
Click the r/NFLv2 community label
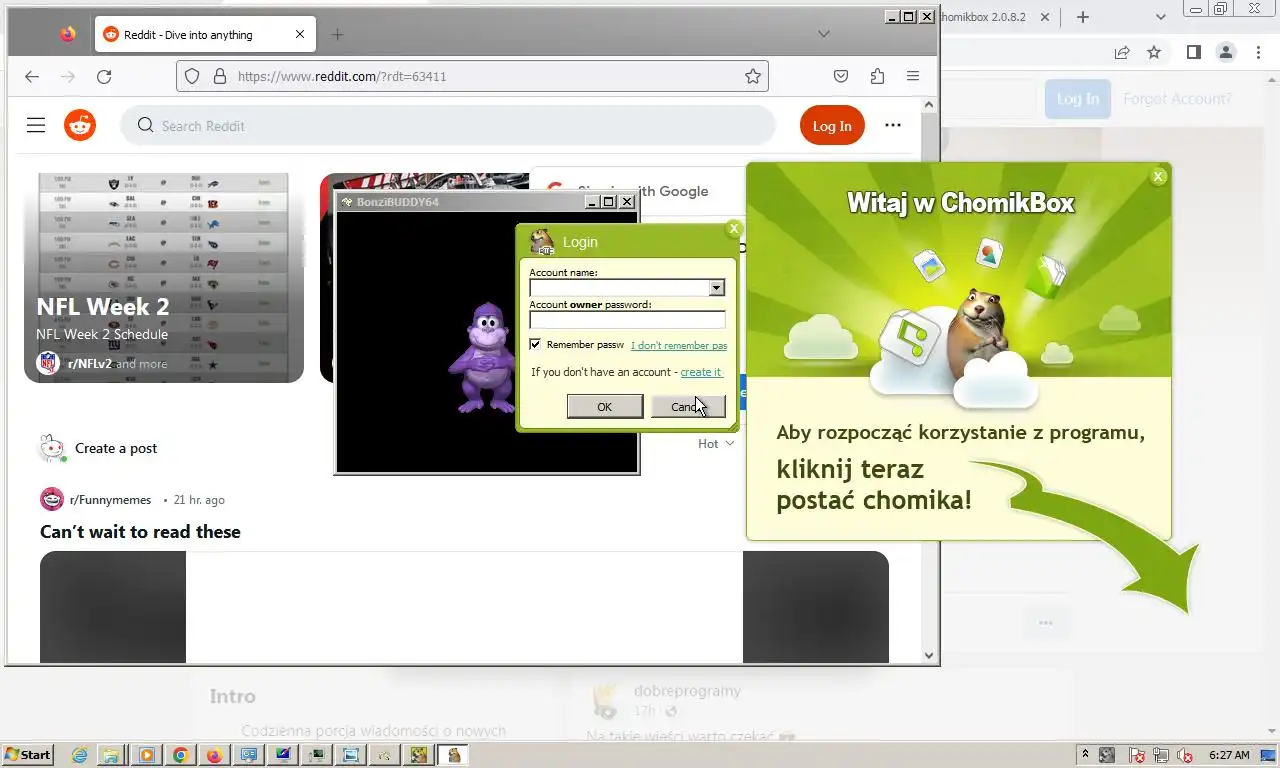tap(90, 364)
